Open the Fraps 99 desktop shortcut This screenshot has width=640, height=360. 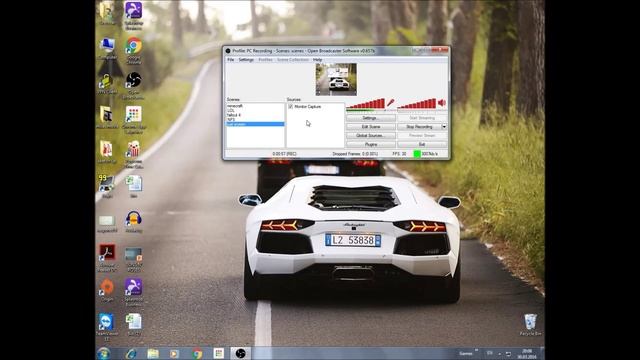pyautogui.click(x=107, y=186)
